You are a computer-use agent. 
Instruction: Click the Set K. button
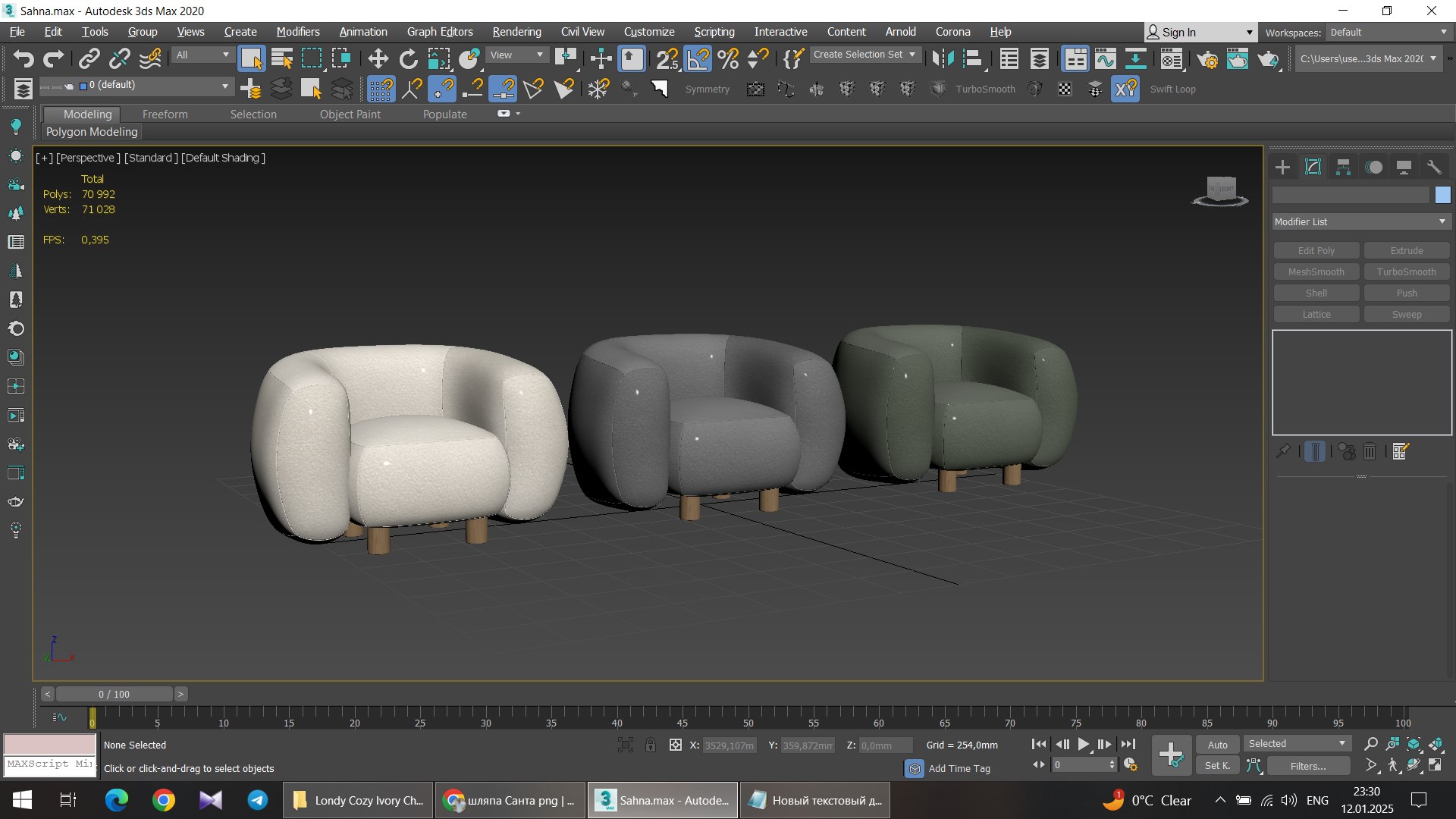[x=1217, y=766]
